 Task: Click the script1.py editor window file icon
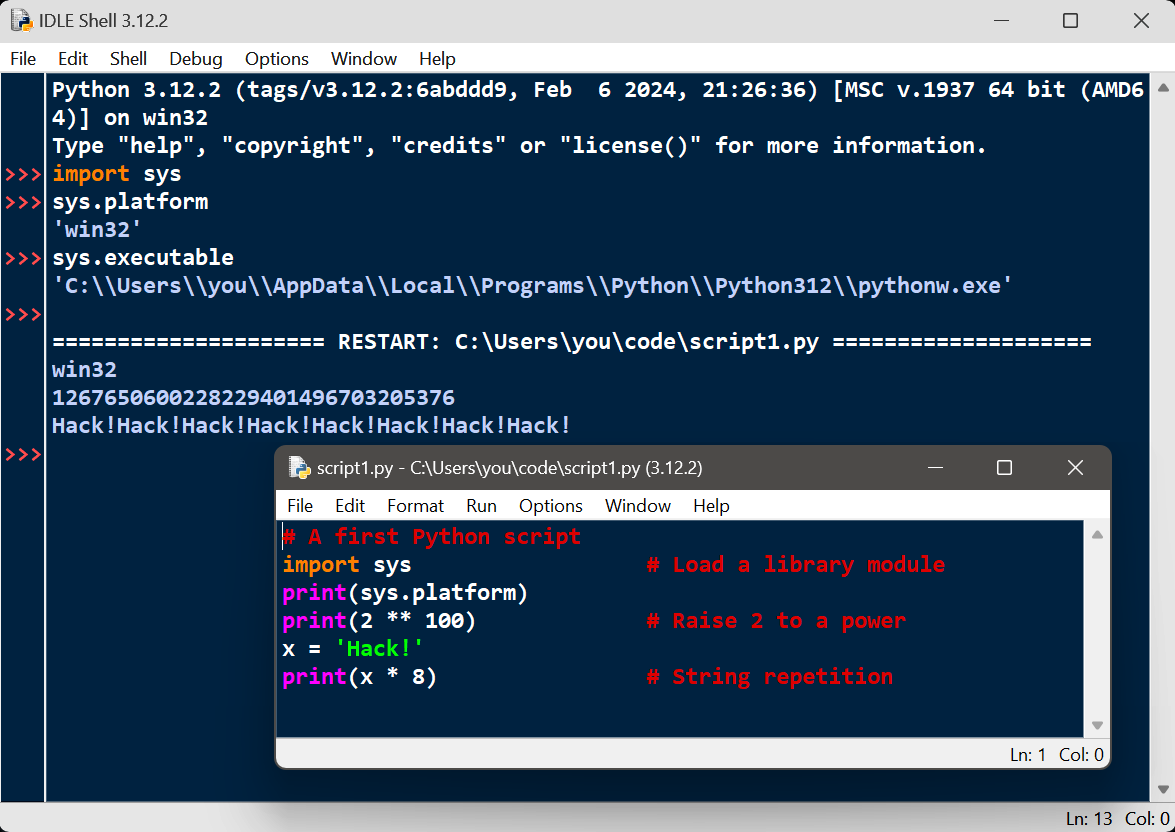coord(298,467)
